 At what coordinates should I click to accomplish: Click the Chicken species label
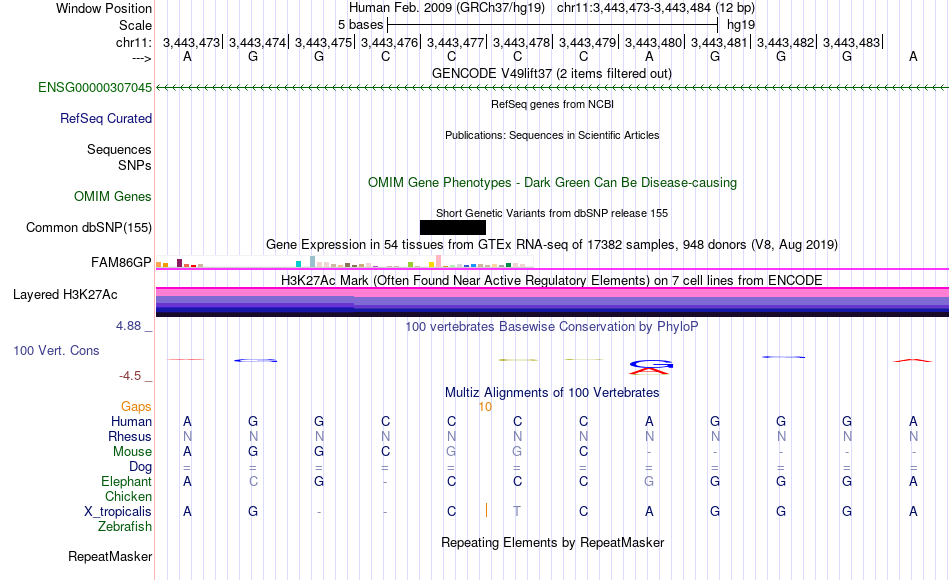[x=128, y=496]
